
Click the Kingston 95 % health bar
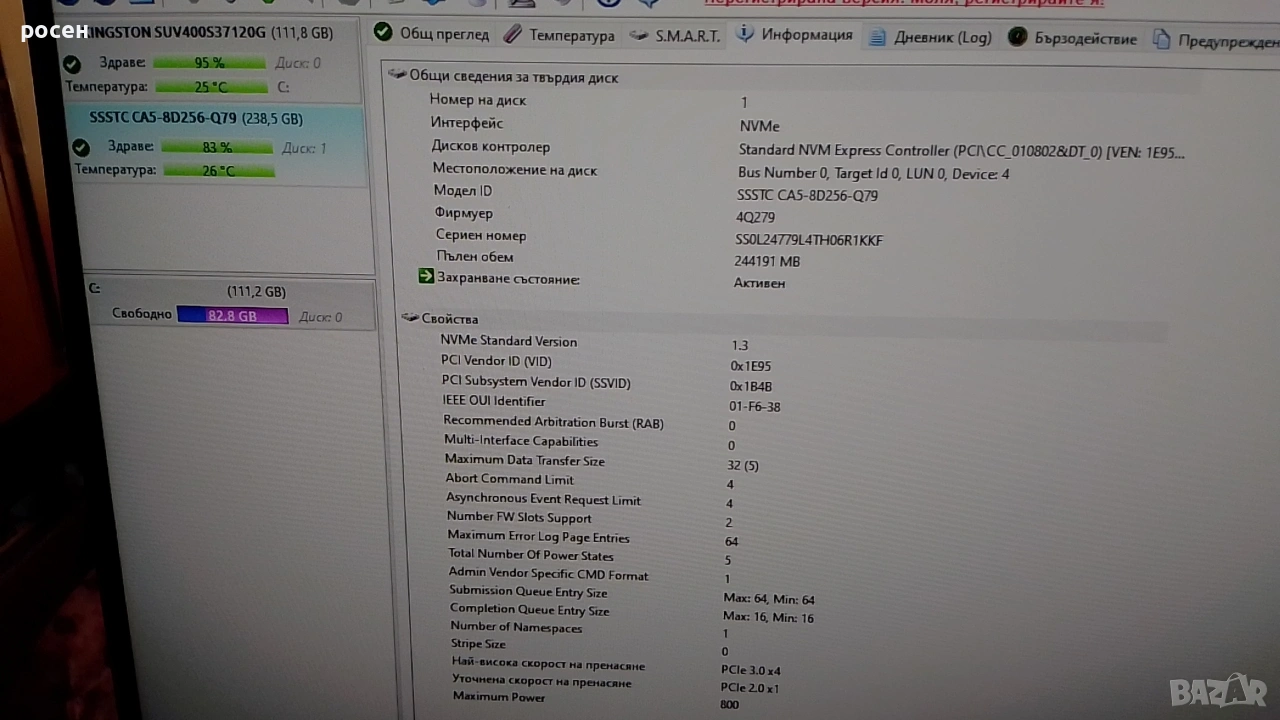coord(209,63)
